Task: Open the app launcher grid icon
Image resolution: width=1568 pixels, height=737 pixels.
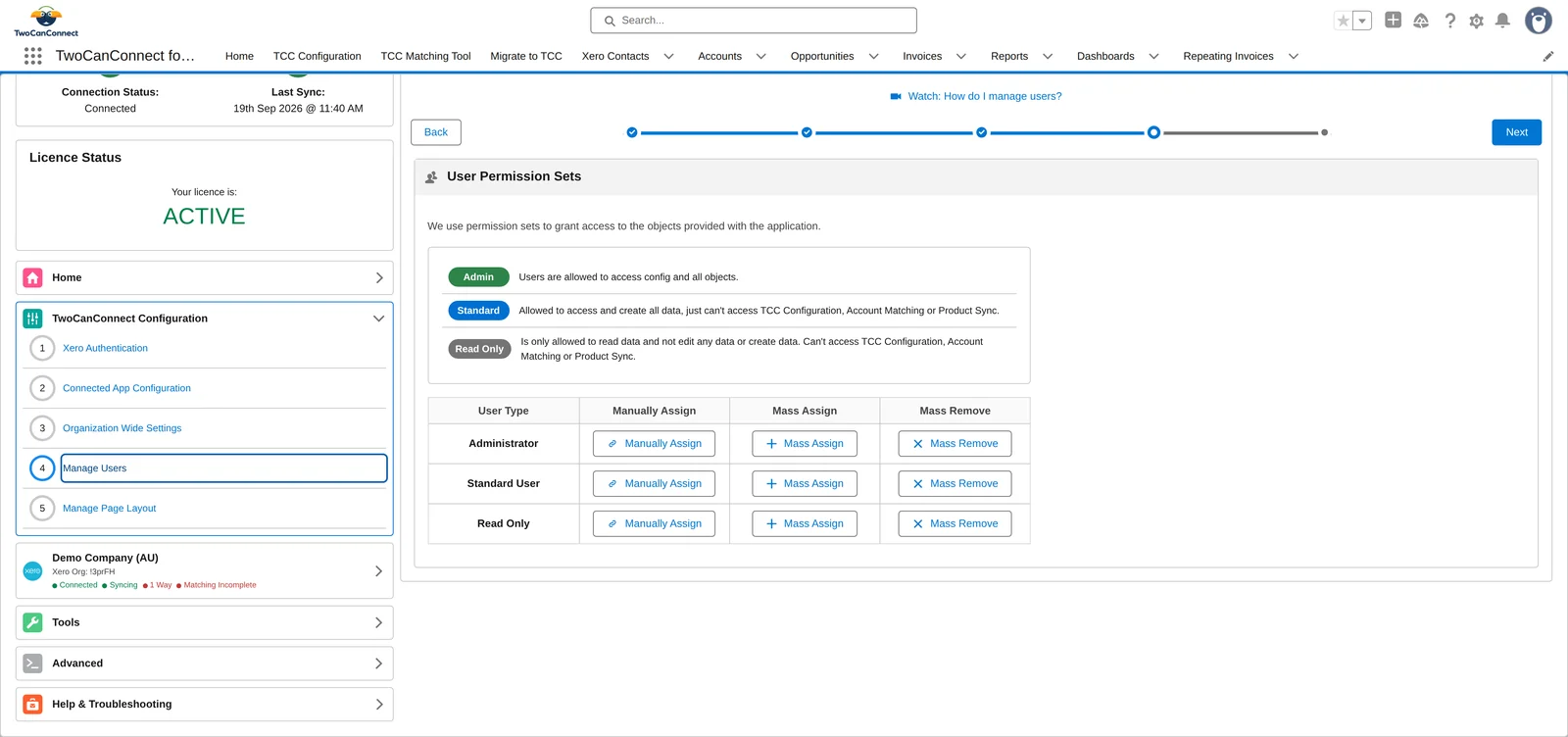Action: tap(32, 56)
